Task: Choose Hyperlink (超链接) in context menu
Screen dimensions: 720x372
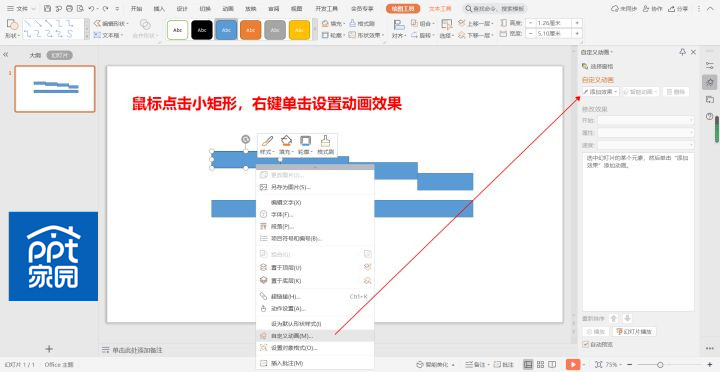Action: coord(315,296)
